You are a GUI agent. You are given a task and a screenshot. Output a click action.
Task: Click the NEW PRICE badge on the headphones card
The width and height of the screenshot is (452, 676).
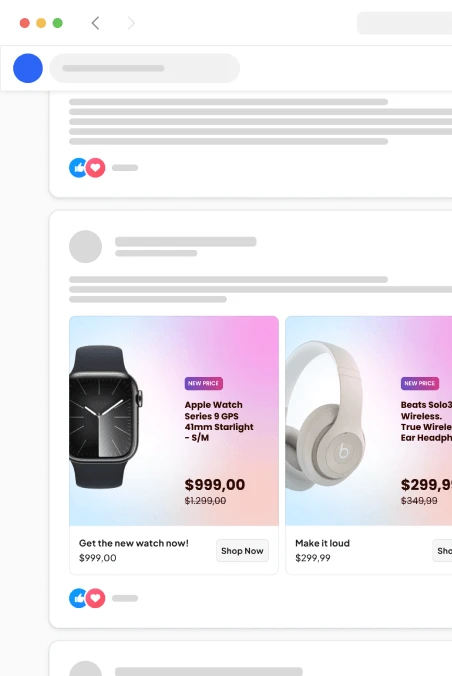(420, 383)
